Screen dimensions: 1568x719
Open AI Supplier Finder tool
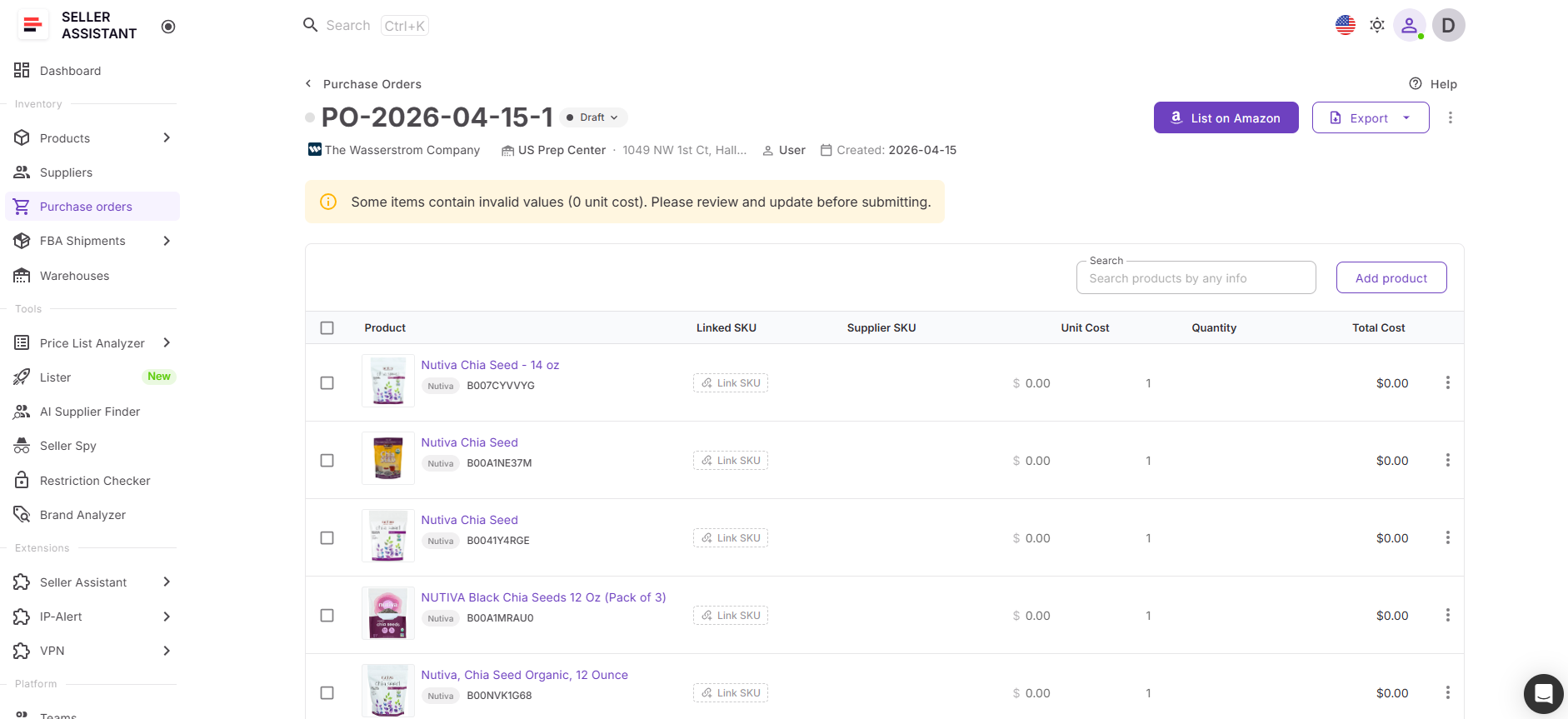click(x=92, y=412)
